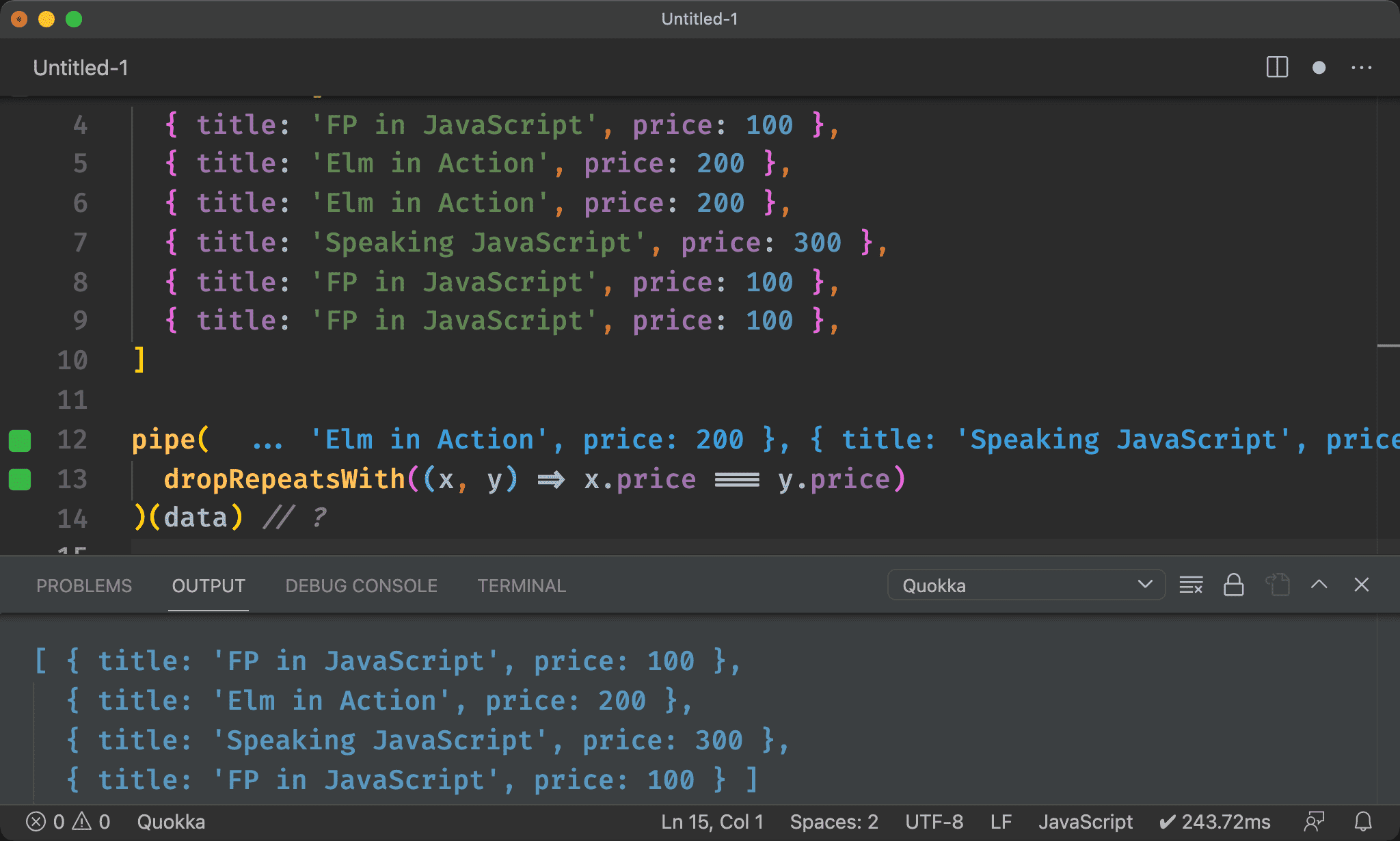Click 'FP in JavaScript' string on line 9
1400x841 pixels.
(454, 321)
